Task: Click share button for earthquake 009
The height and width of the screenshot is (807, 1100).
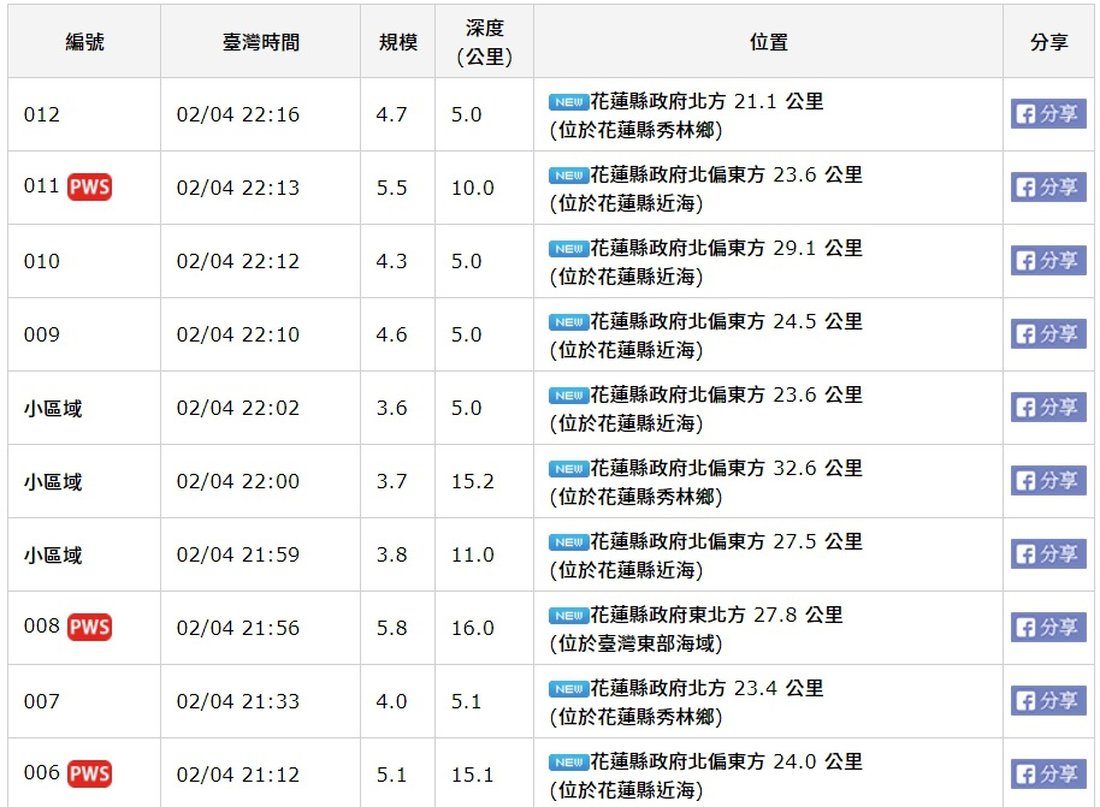Action: pos(1048,334)
